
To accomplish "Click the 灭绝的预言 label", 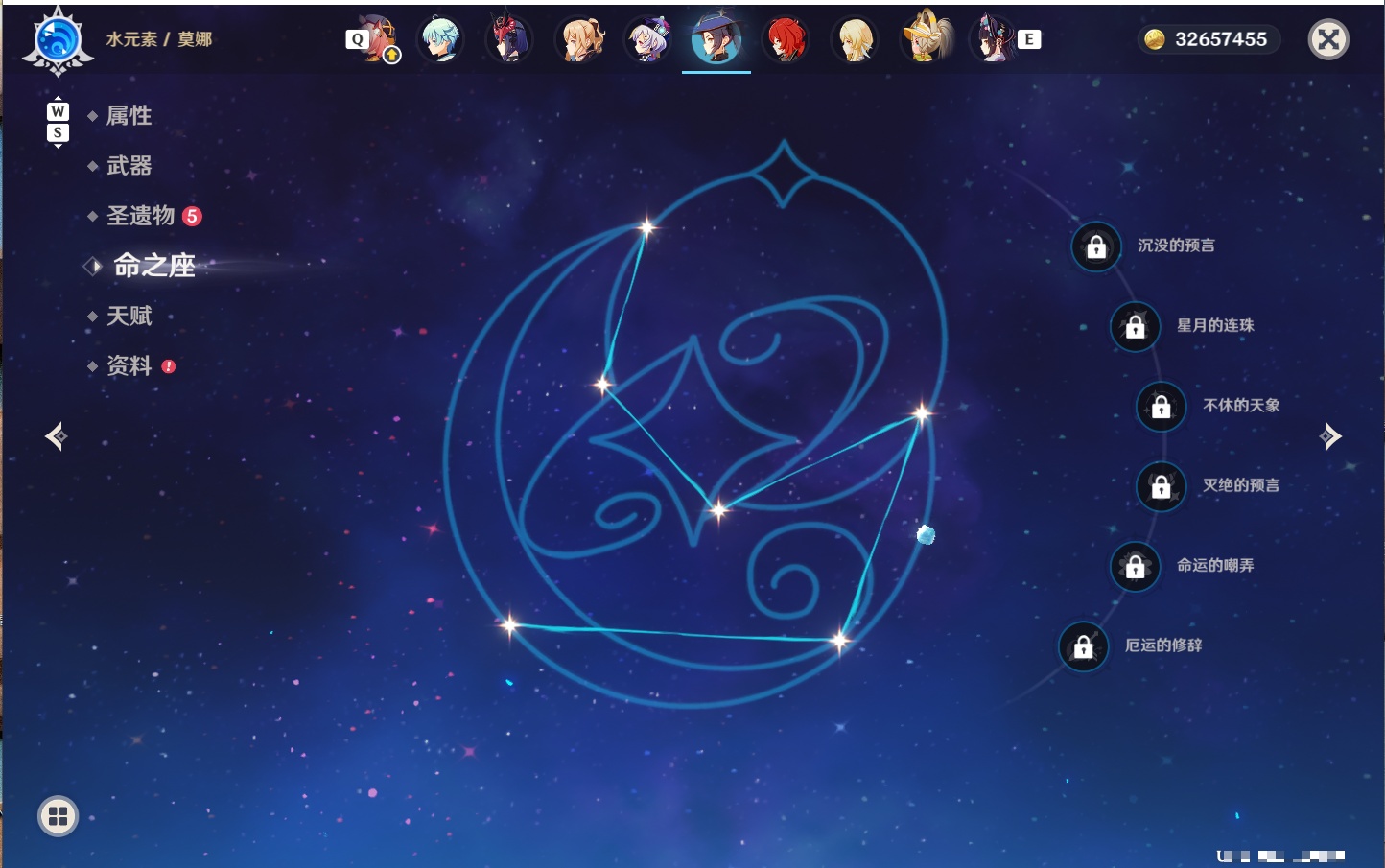I will [x=1241, y=485].
